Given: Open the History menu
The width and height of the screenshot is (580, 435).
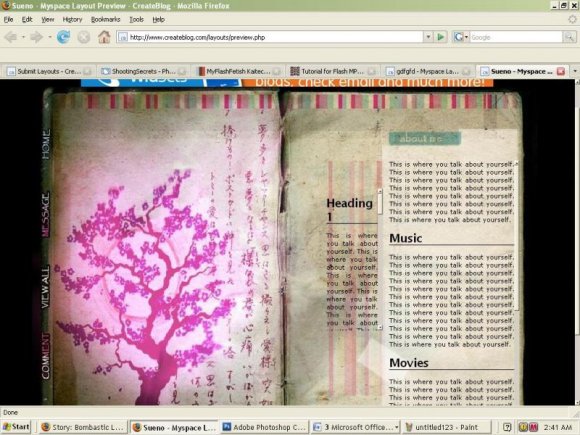Looking at the screenshot, I should point(72,20).
